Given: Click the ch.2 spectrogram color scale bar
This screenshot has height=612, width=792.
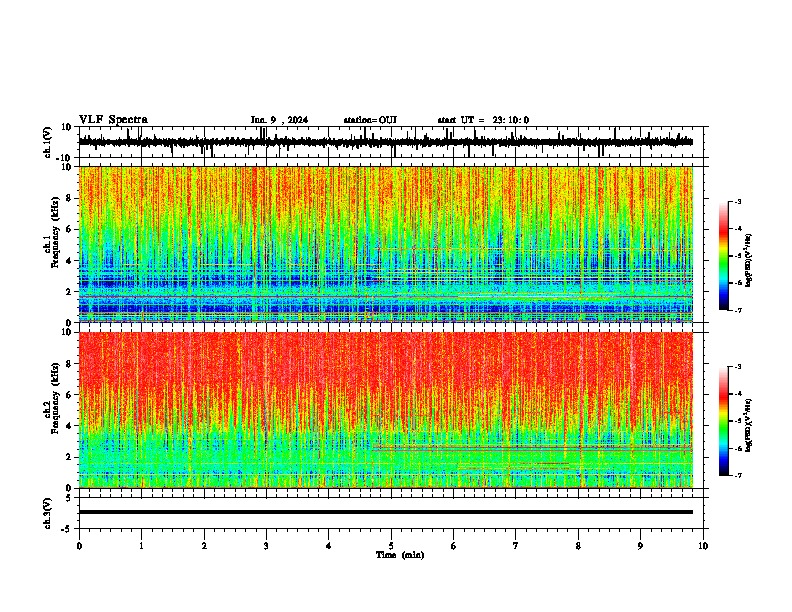Looking at the screenshot, I should [723, 421].
